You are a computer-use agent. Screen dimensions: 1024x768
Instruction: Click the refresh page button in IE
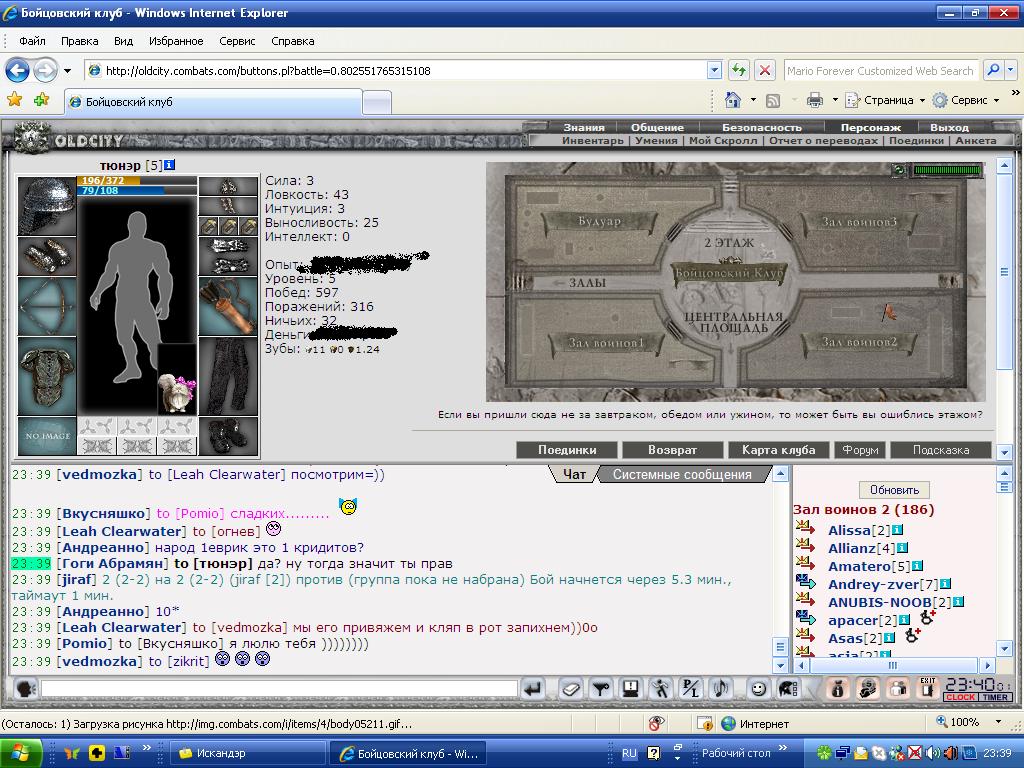(x=739, y=71)
